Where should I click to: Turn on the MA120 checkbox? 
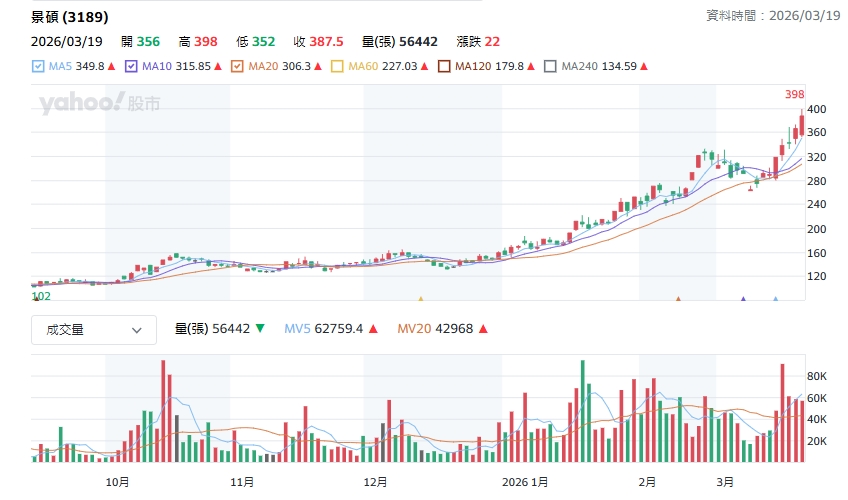443,67
